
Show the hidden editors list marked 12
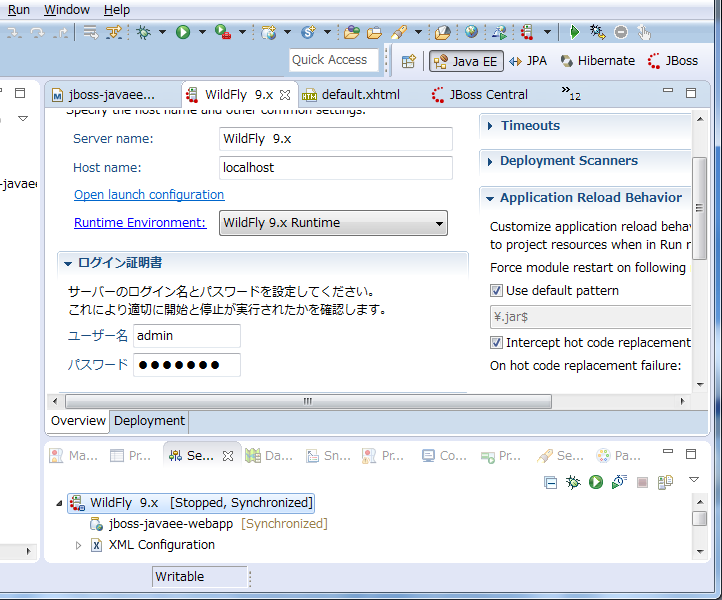[x=571, y=93]
